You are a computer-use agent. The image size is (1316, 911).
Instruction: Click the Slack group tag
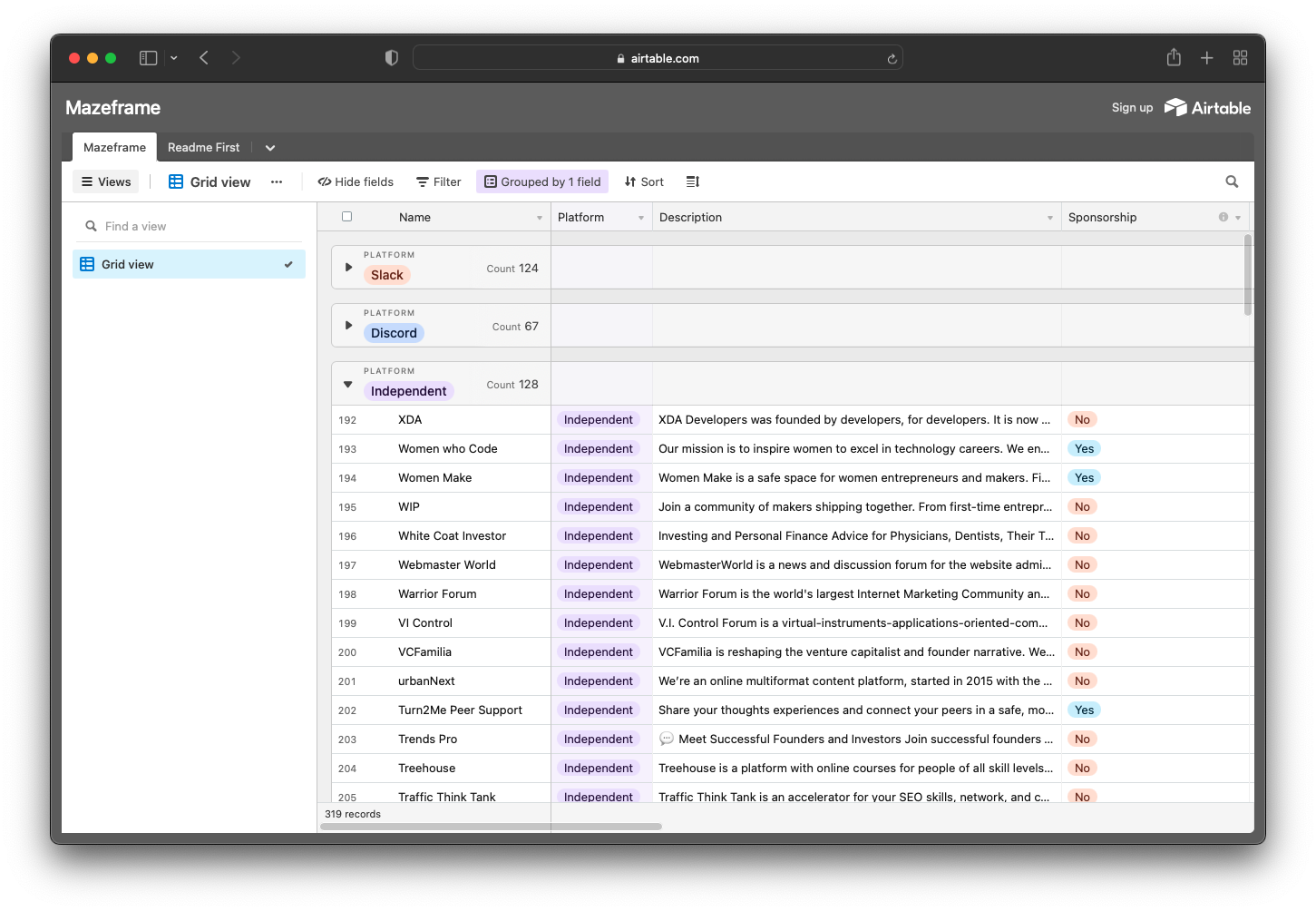(387, 275)
